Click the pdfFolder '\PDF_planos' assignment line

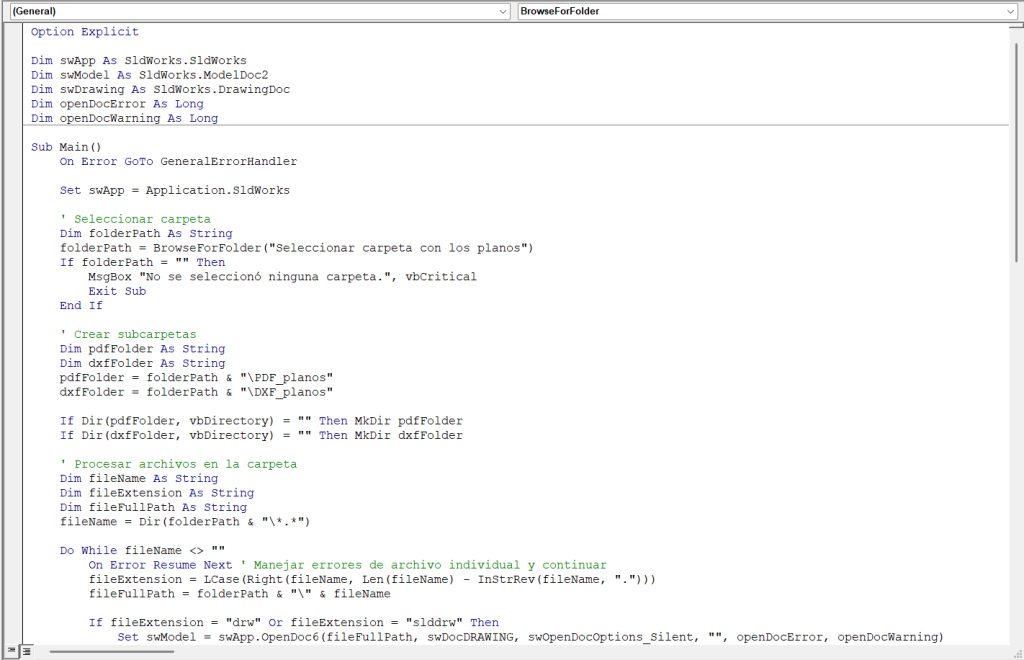pos(196,377)
